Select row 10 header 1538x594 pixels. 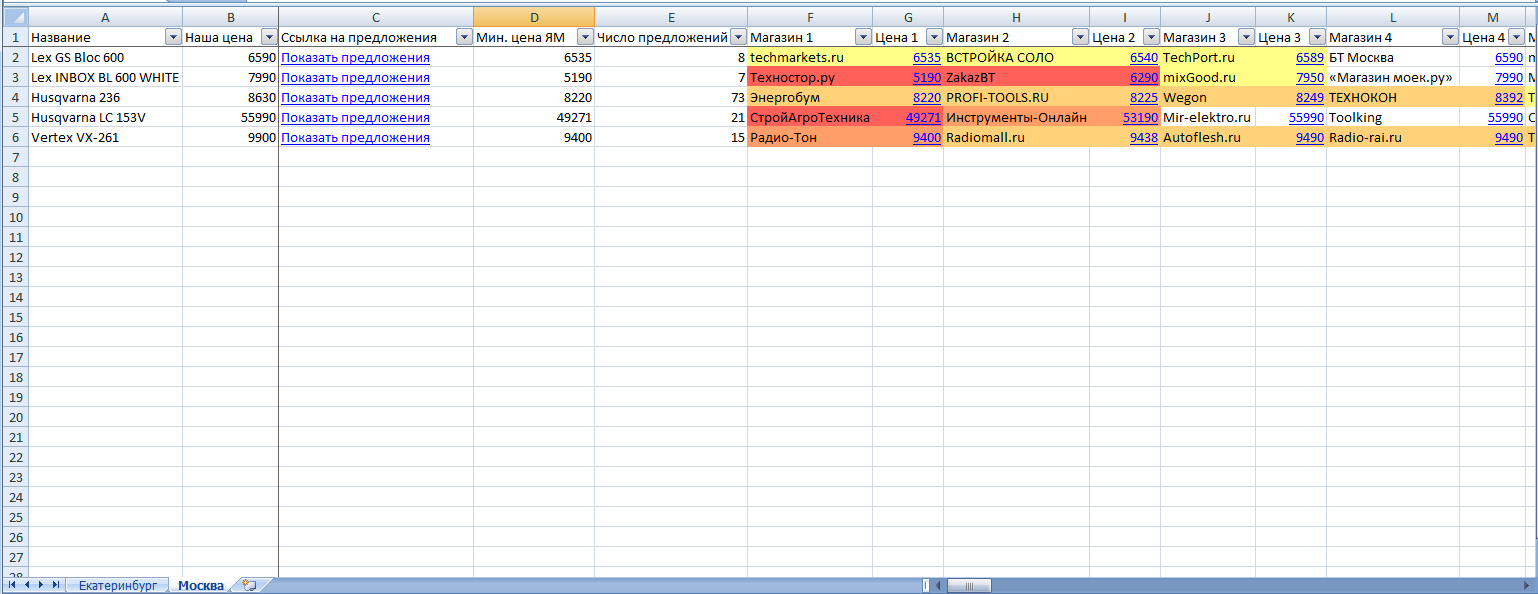coord(14,217)
